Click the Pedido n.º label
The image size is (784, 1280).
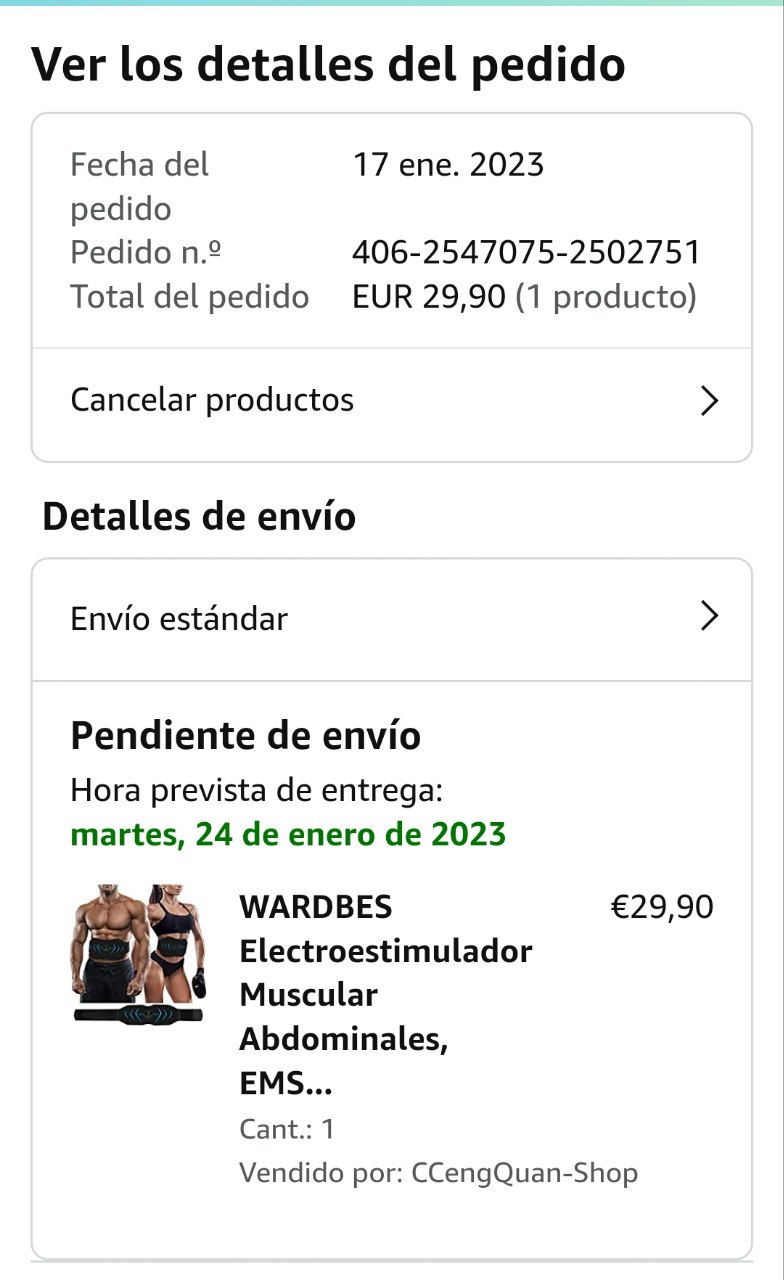point(146,253)
